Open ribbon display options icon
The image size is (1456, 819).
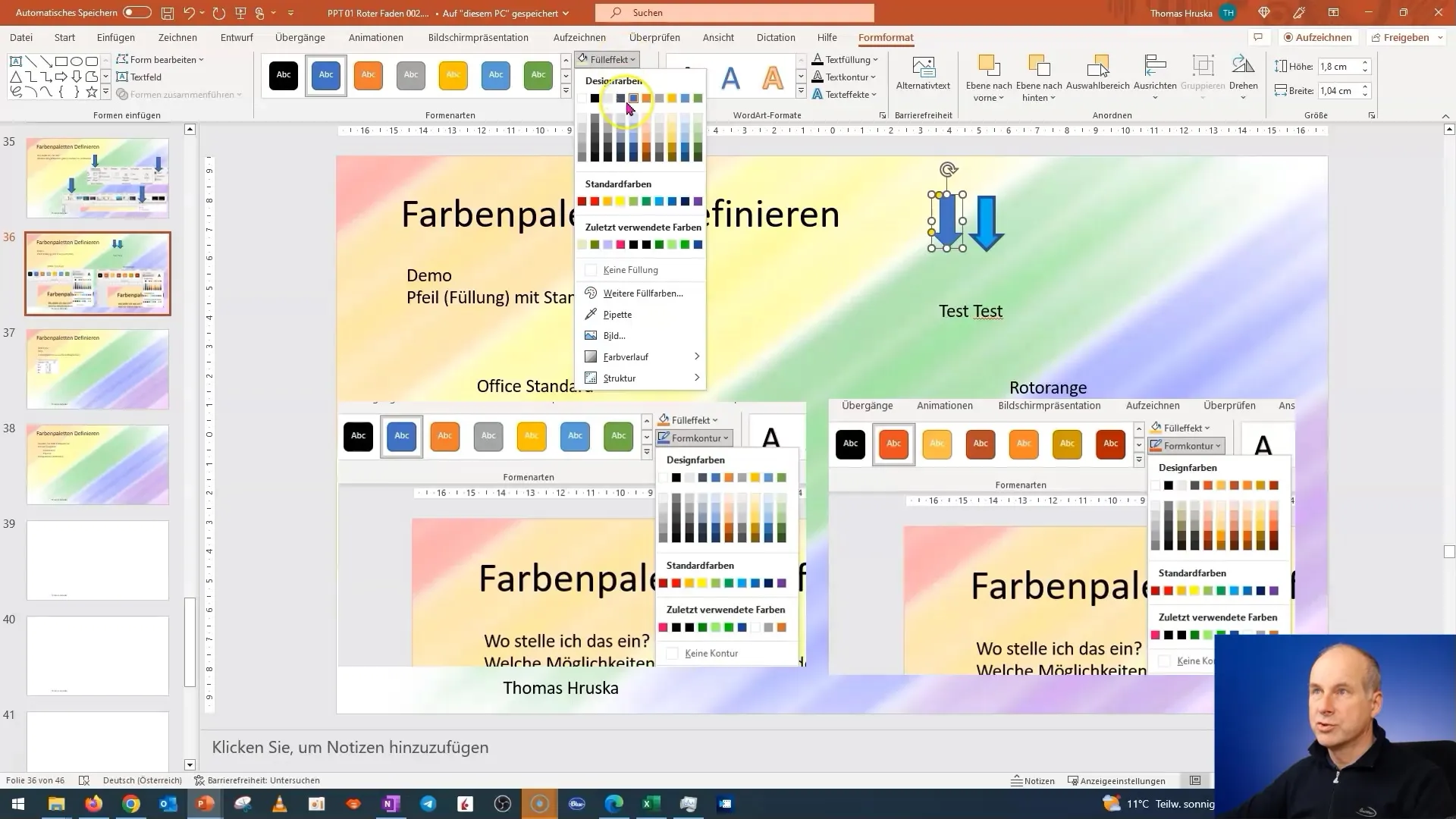click(1333, 13)
